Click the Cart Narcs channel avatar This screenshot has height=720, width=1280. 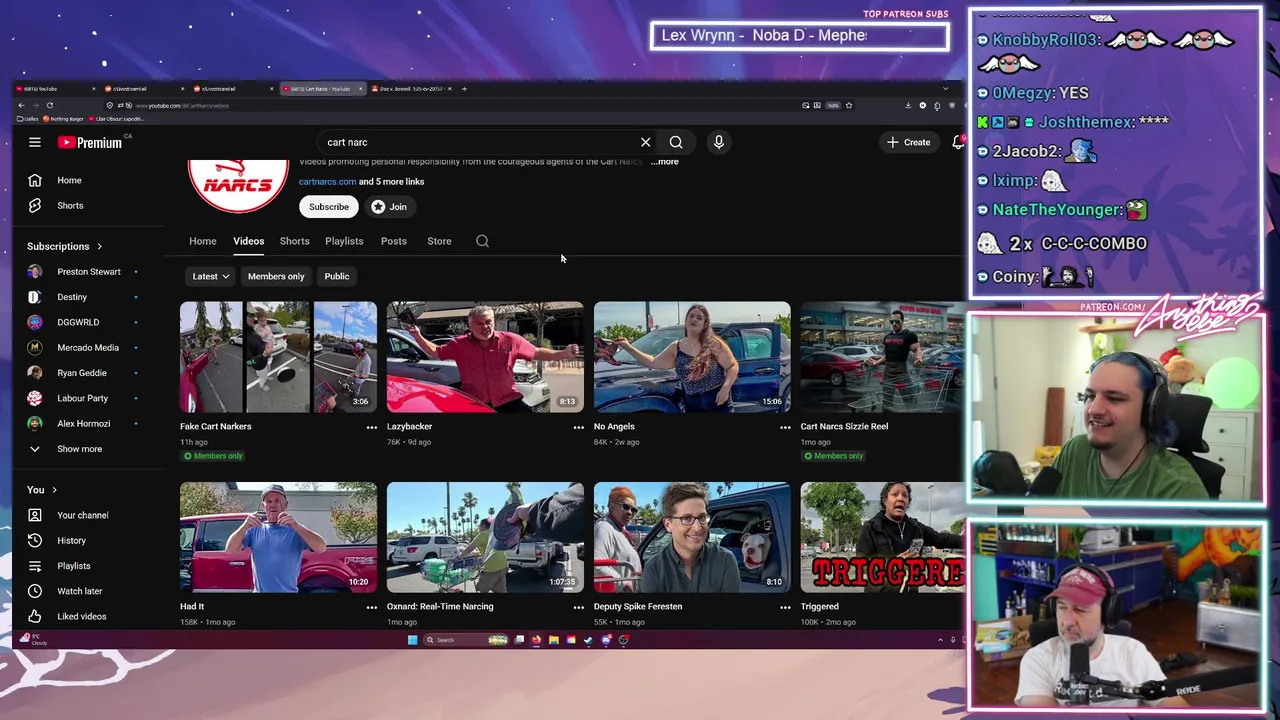click(x=238, y=185)
